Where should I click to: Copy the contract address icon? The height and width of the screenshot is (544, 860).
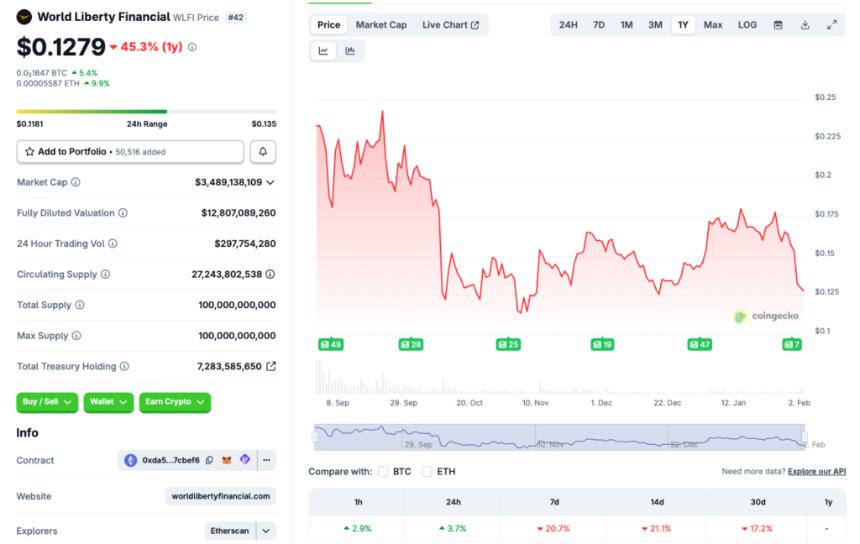(210, 461)
